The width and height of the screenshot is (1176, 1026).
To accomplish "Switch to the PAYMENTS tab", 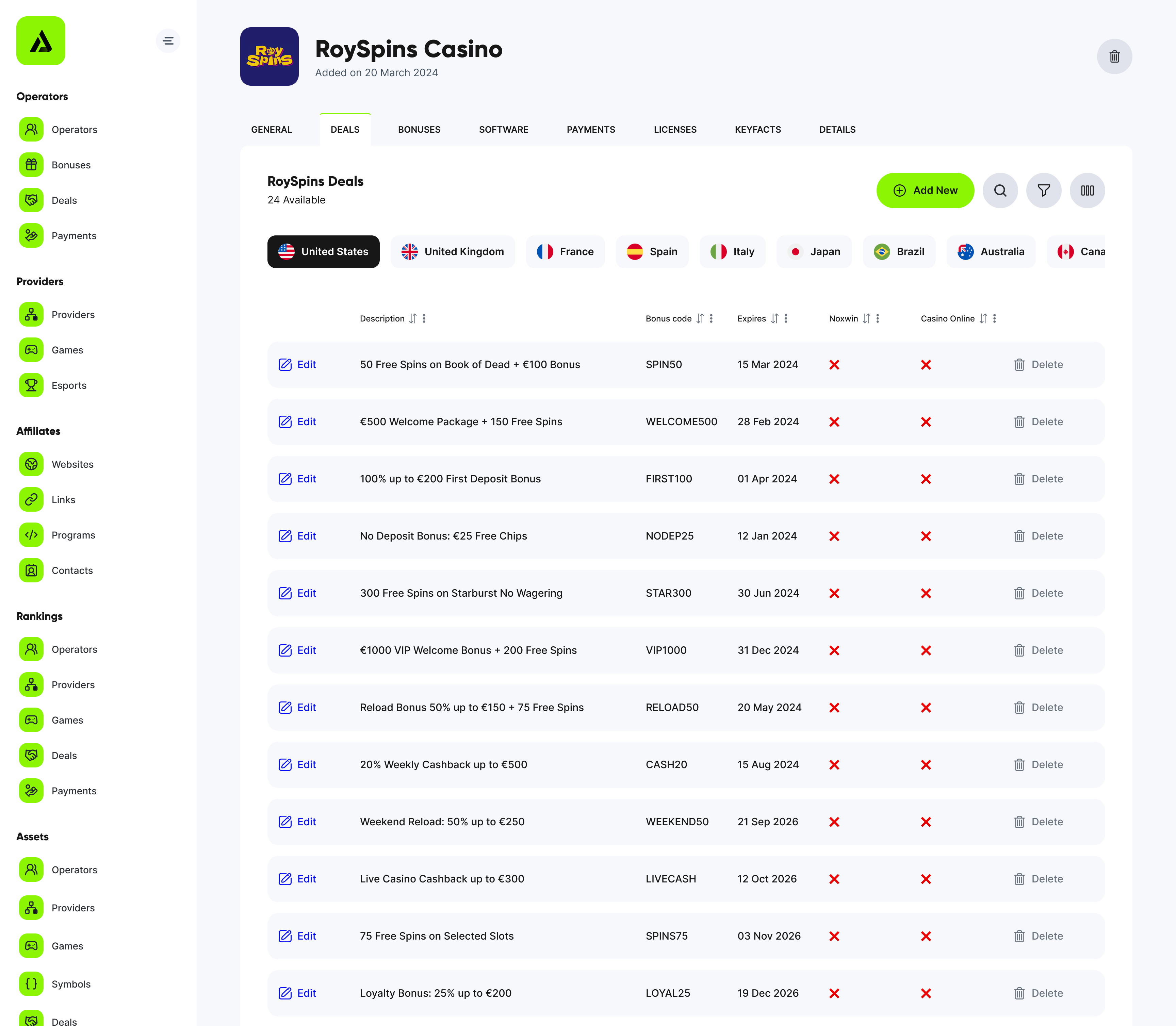I will (x=591, y=129).
